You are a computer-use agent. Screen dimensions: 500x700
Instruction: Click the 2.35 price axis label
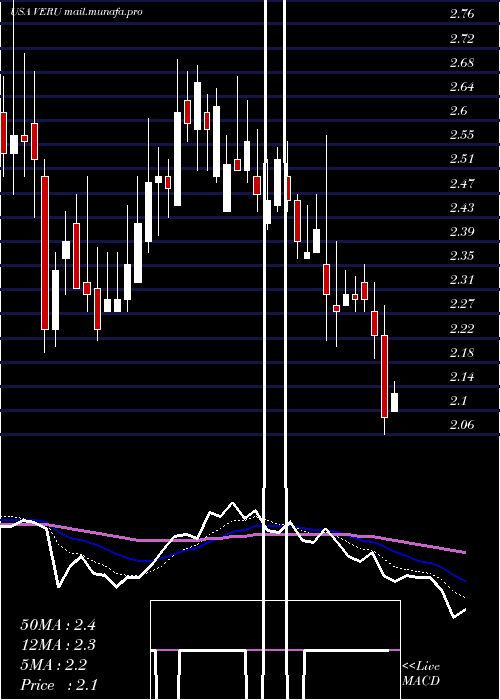coord(462,256)
